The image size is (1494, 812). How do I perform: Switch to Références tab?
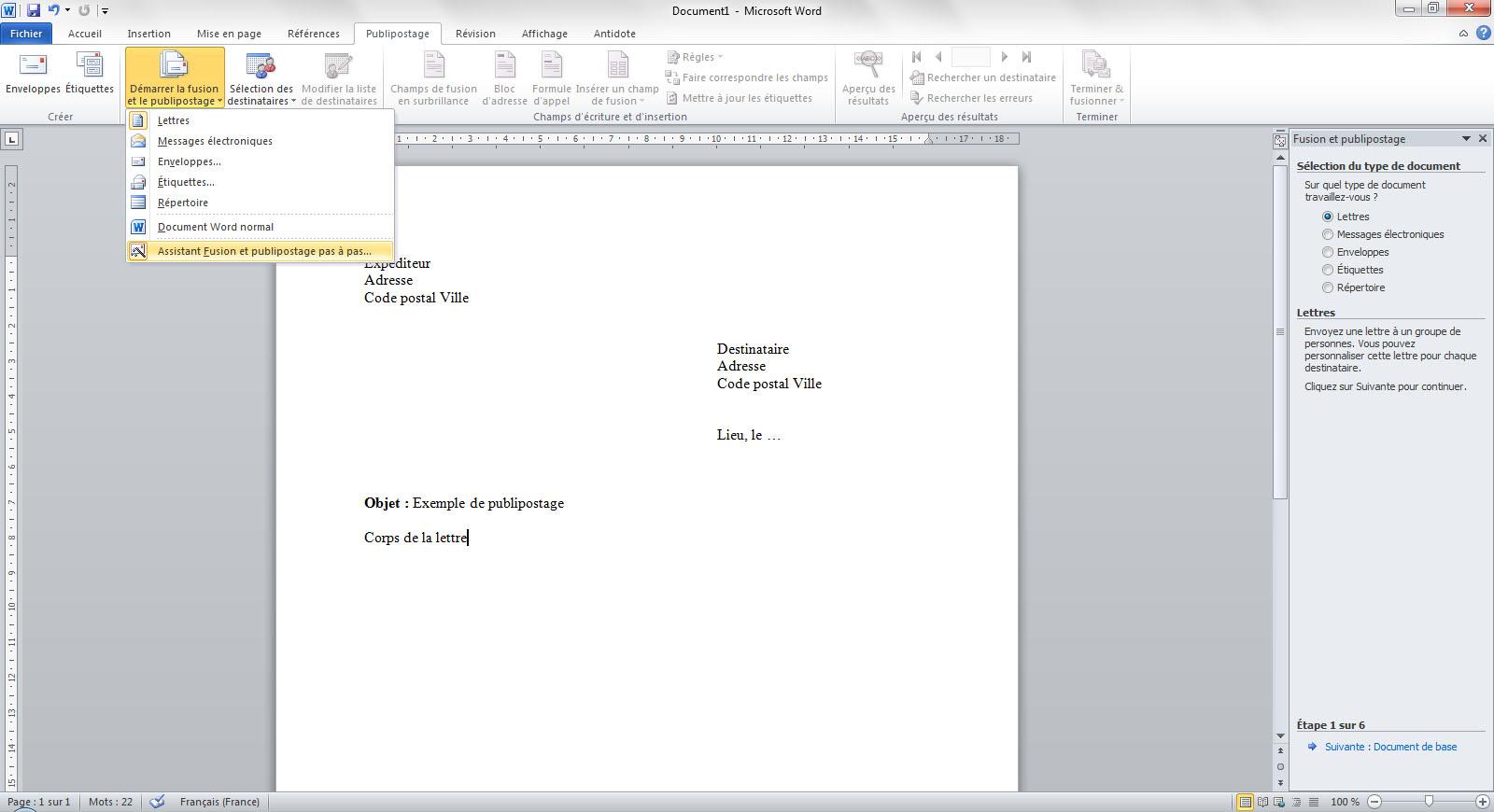coord(314,34)
